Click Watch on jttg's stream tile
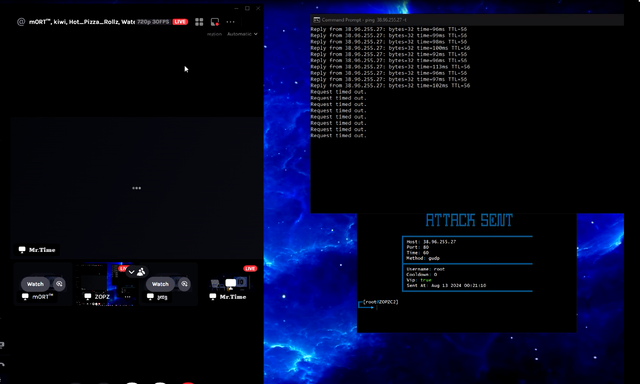This screenshot has height=384, width=640. coord(160,284)
